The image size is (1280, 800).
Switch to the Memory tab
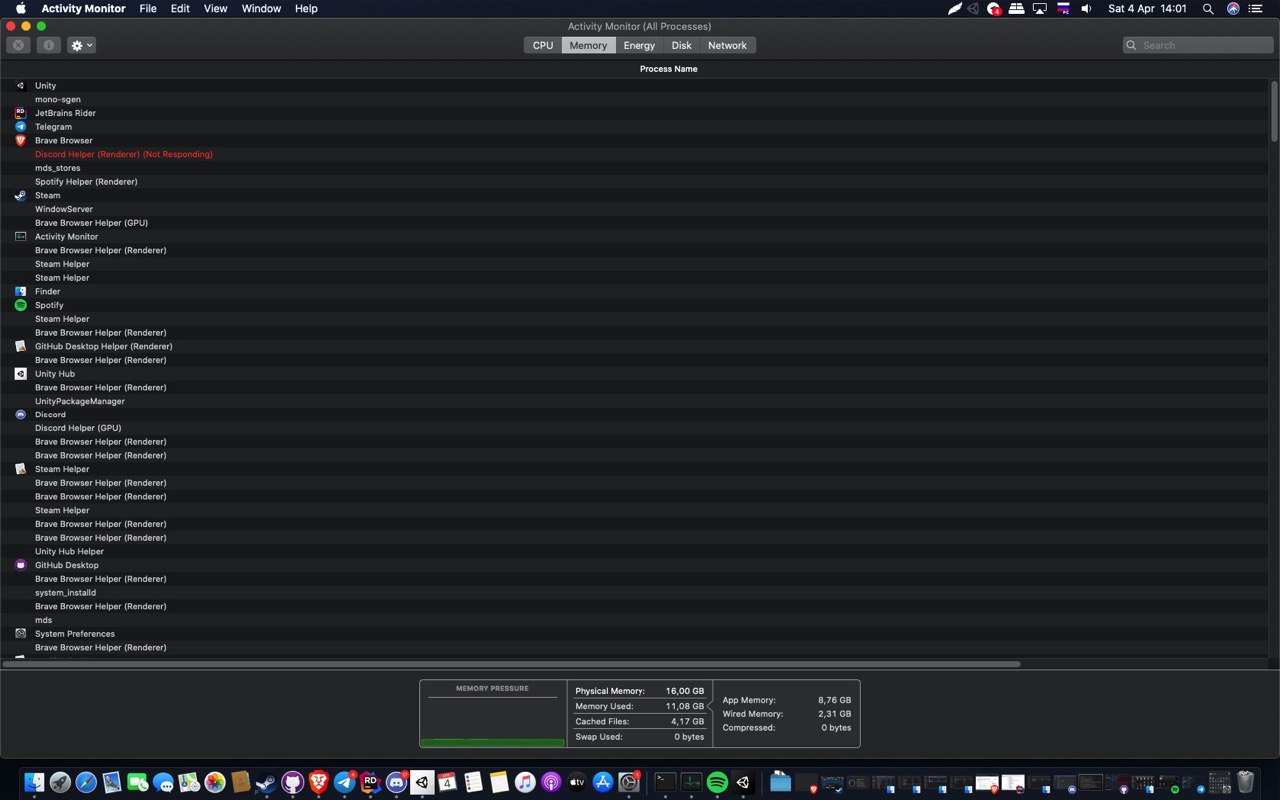pos(588,45)
